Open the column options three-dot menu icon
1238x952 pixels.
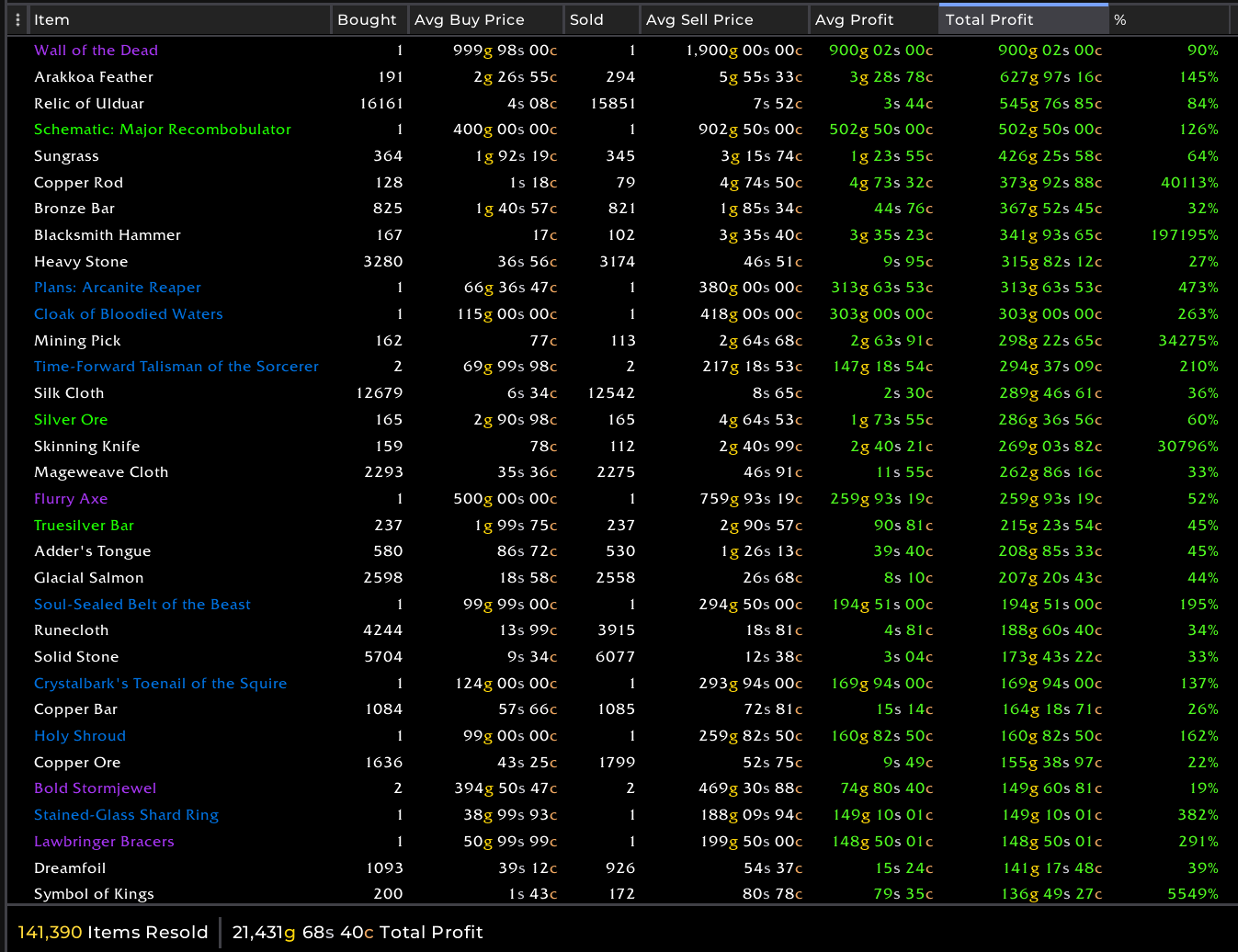[x=17, y=19]
